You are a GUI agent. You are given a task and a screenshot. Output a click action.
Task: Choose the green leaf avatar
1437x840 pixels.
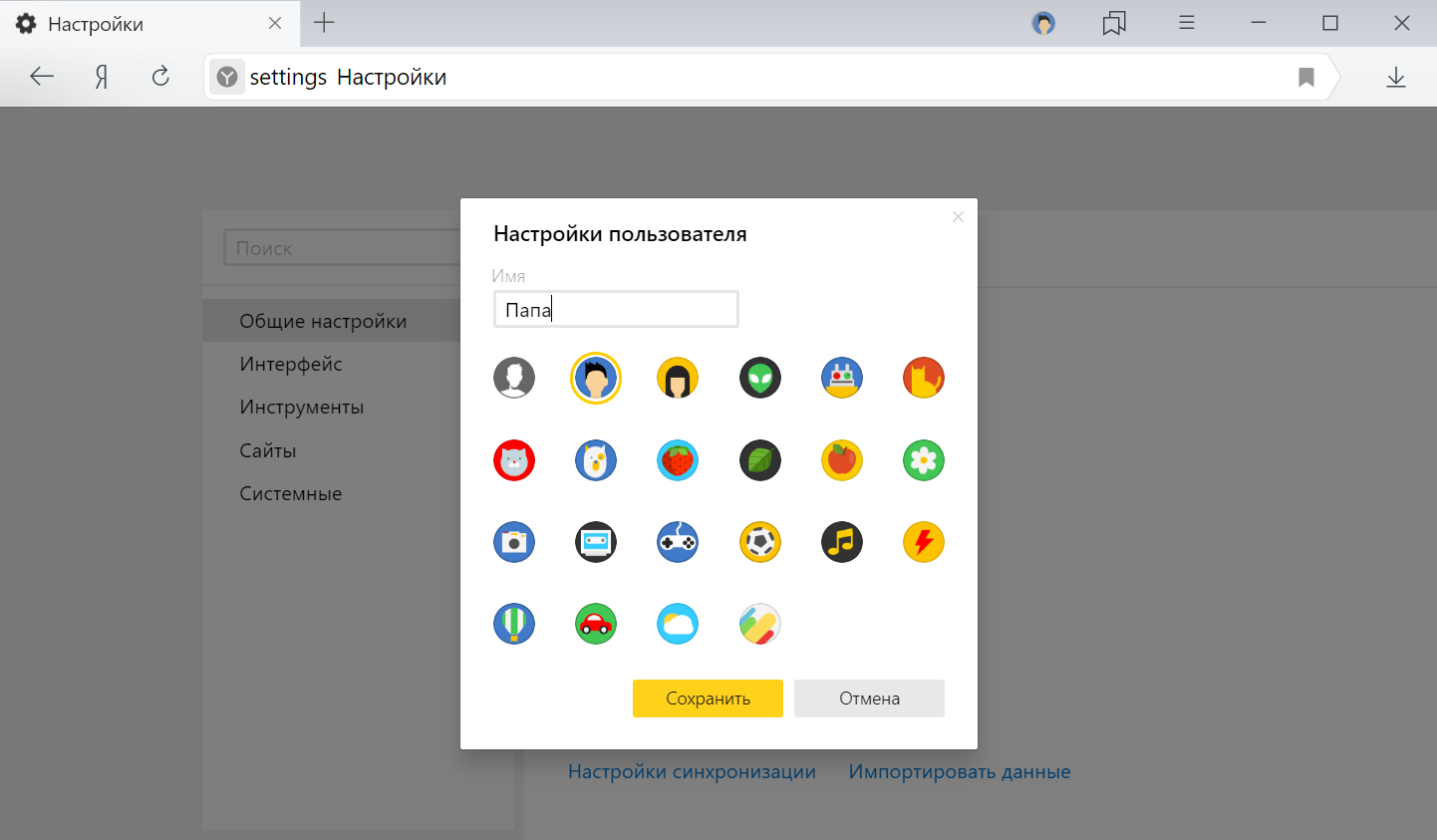coord(760,460)
